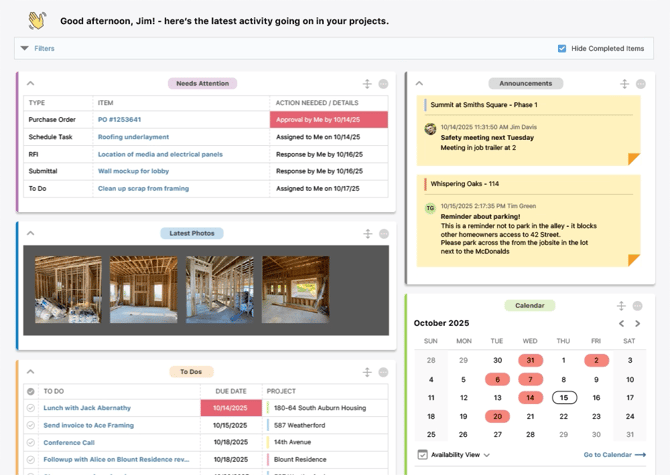Expand the Filters dropdown
Screen dimensions: 670x475
[x=38, y=48]
